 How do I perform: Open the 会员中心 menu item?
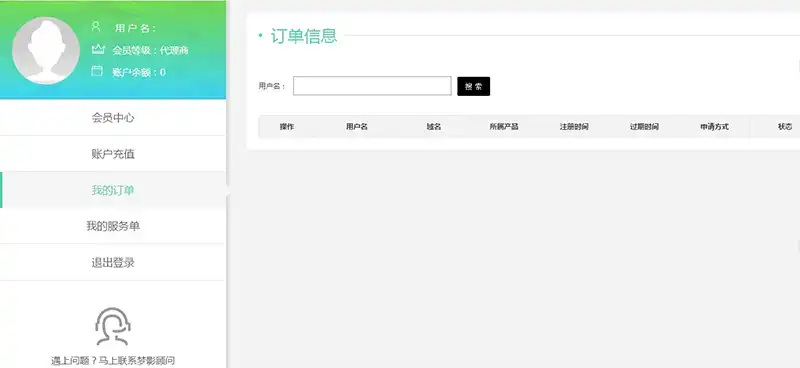click(113, 118)
